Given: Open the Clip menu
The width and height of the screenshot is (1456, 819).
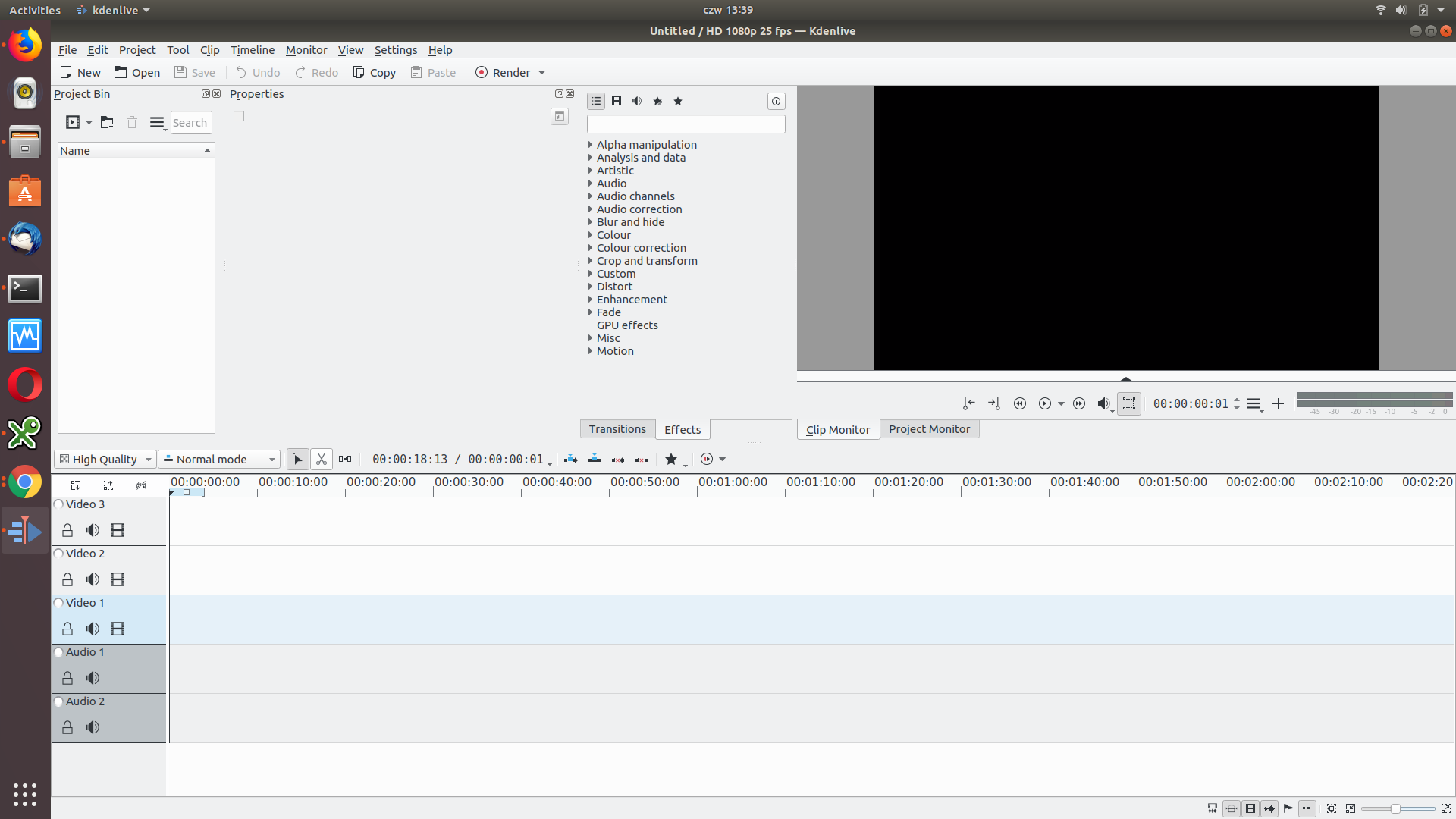Looking at the screenshot, I should tap(209, 50).
